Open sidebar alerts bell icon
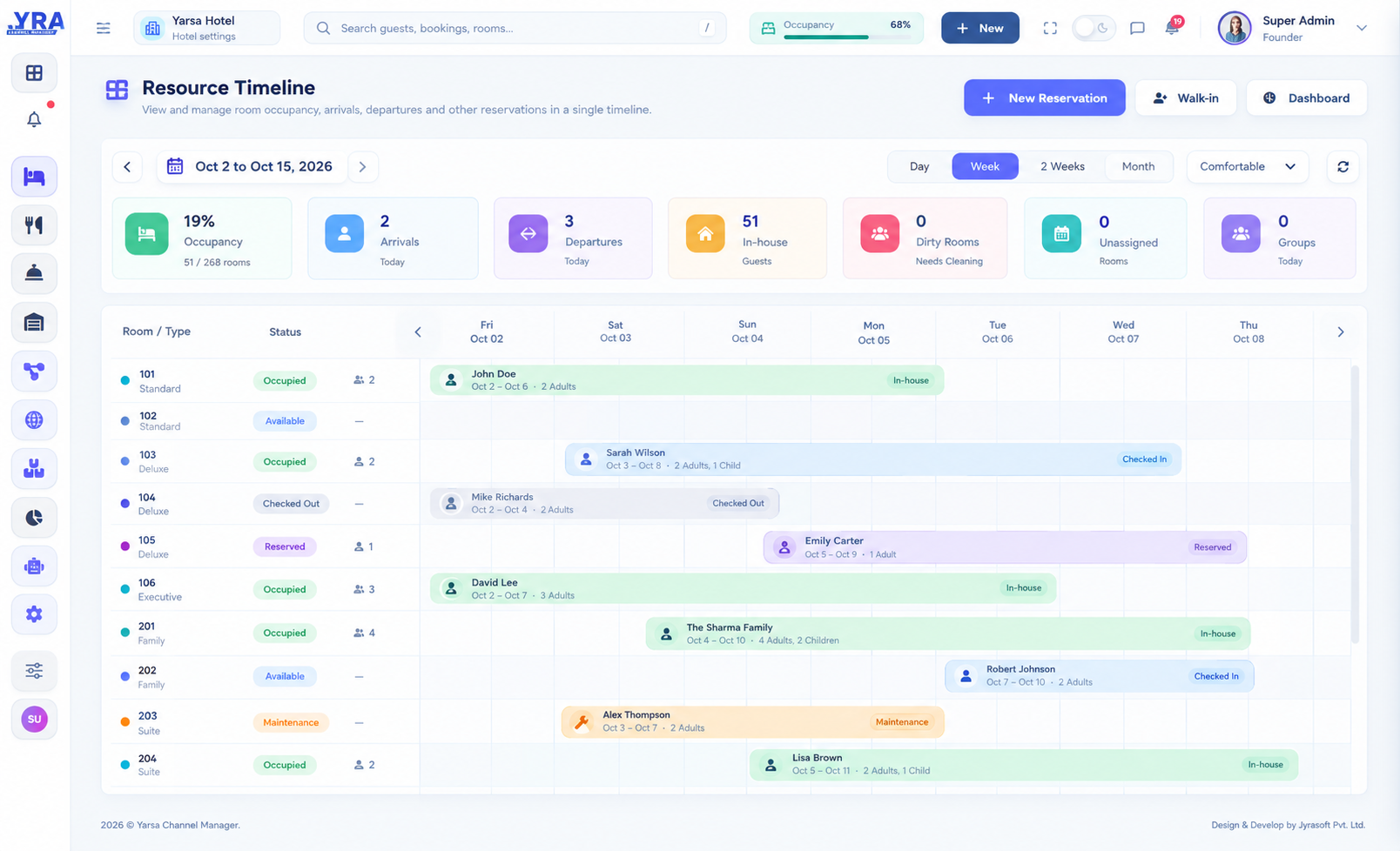 [34, 119]
